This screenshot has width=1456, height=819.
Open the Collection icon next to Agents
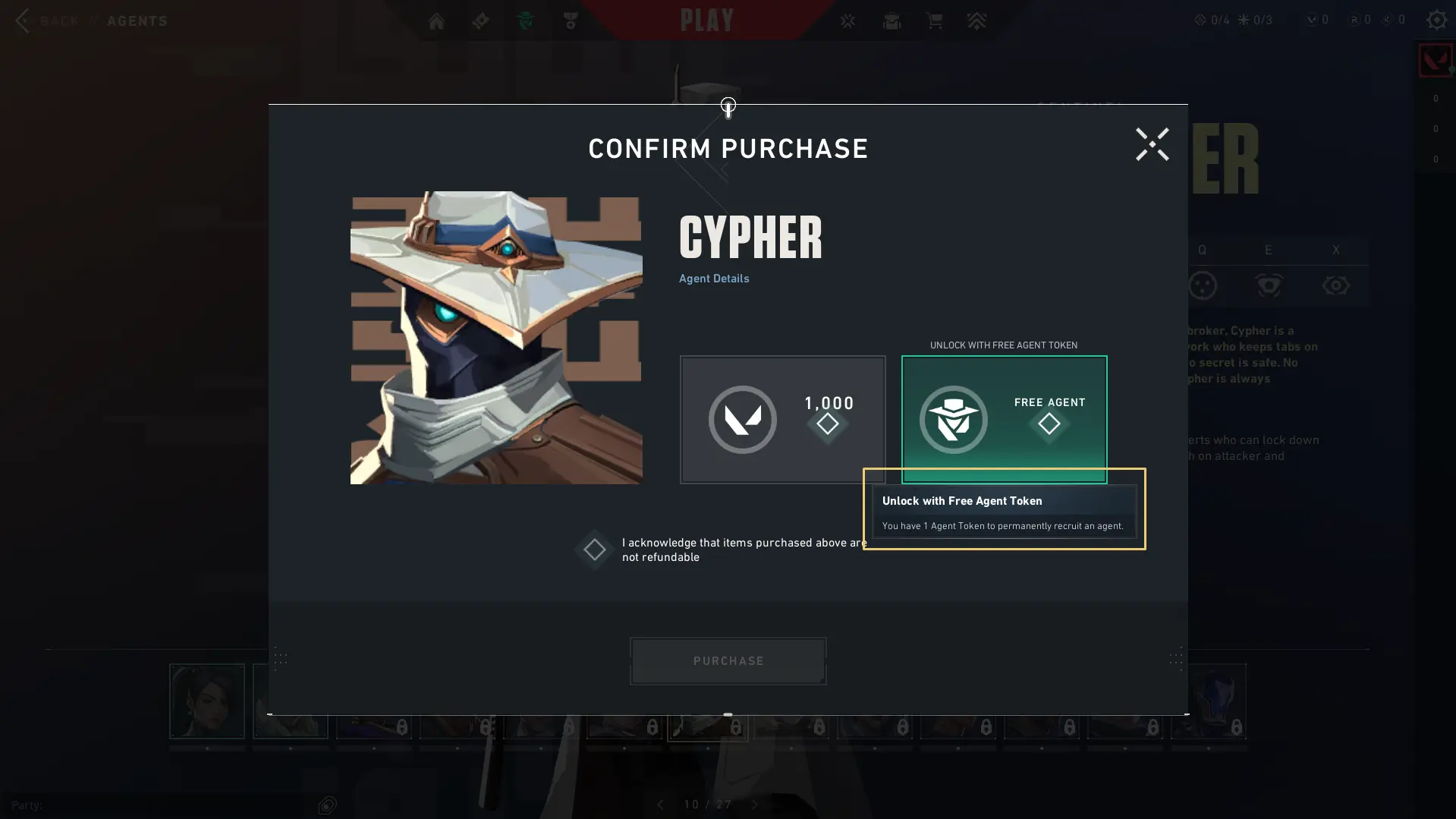pos(571,20)
